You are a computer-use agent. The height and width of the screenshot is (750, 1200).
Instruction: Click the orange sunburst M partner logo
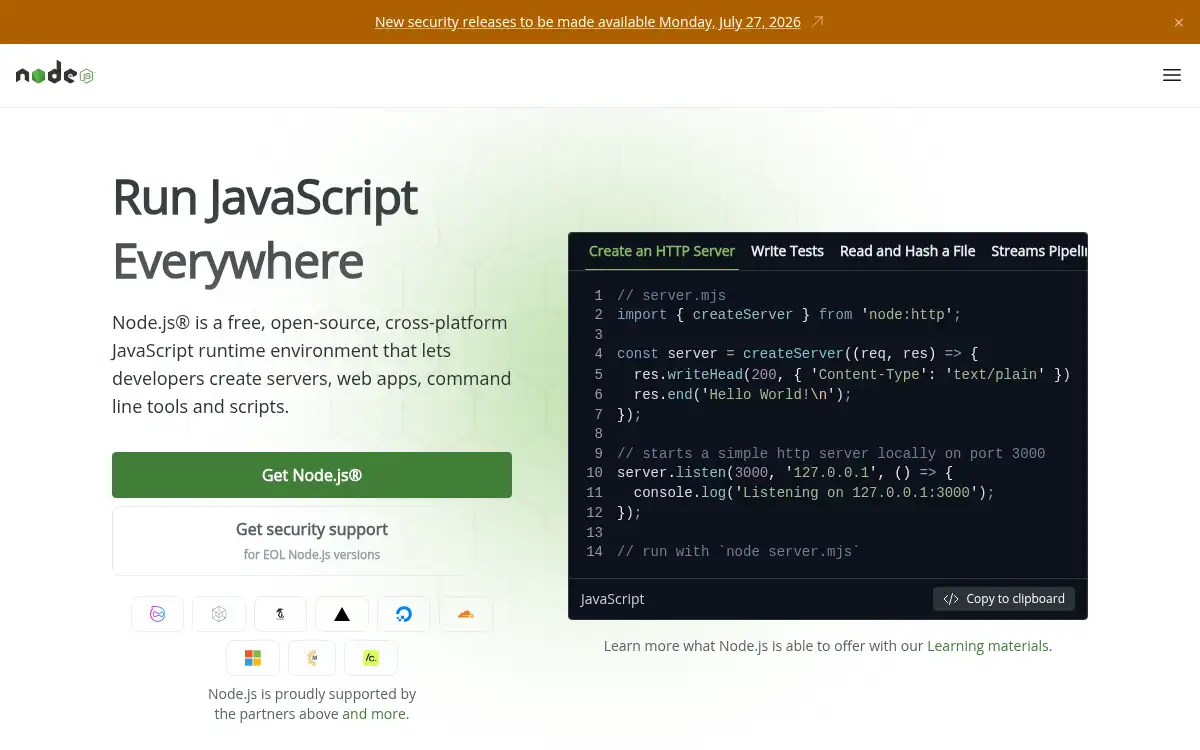click(x=312, y=658)
